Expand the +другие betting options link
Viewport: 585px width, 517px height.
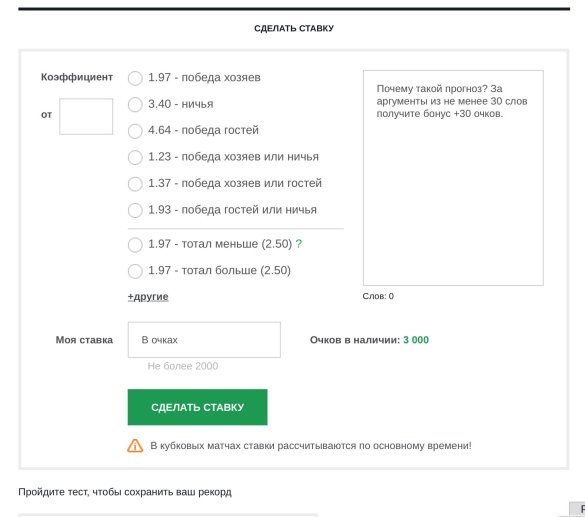148,297
